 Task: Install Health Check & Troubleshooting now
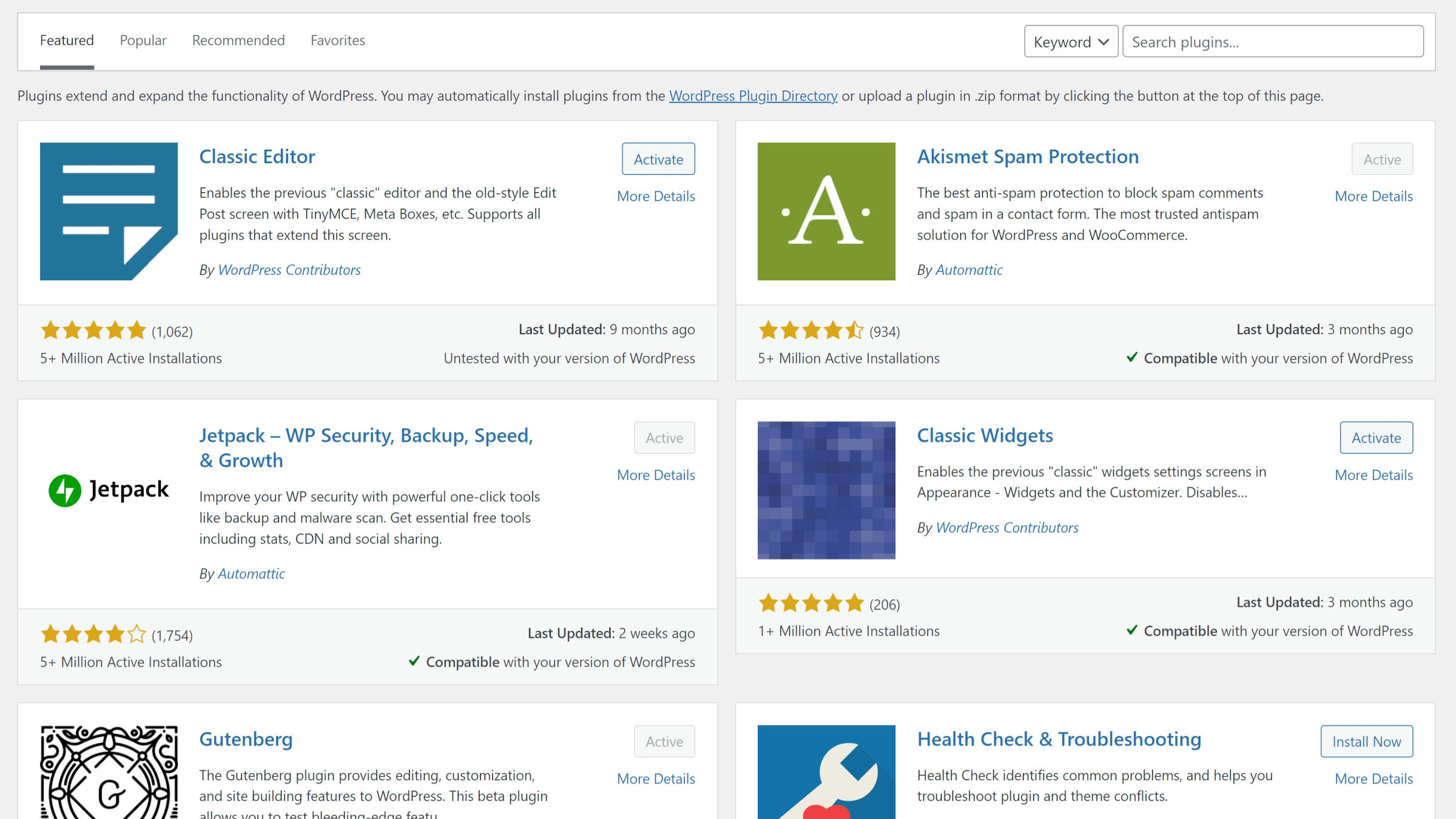(1366, 741)
